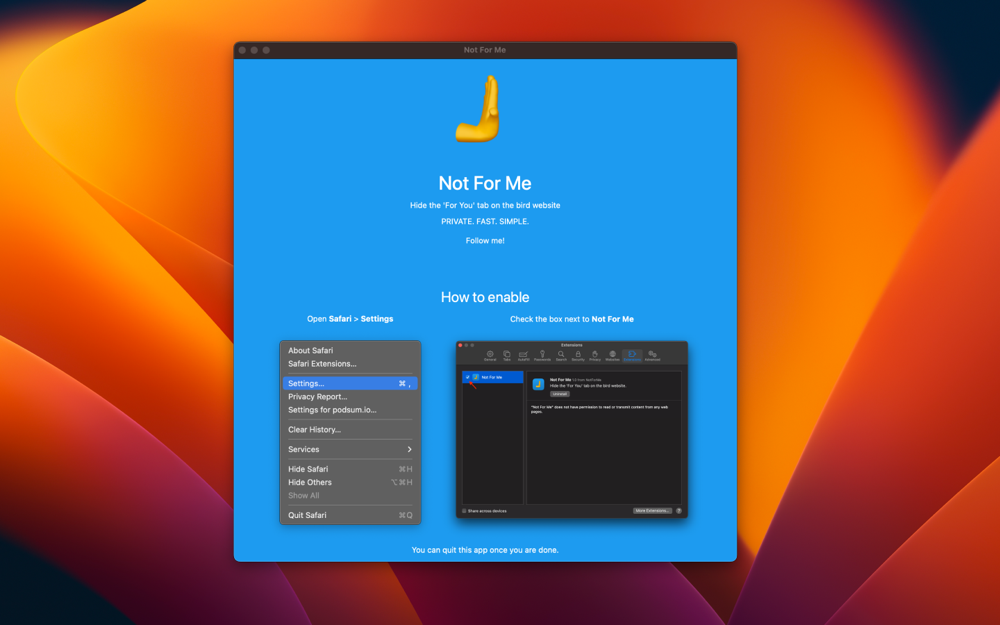Image resolution: width=1000 pixels, height=625 pixels.
Task: Select AutoFill icon in the Extensions screenshot toolbar
Action: (x=524, y=355)
